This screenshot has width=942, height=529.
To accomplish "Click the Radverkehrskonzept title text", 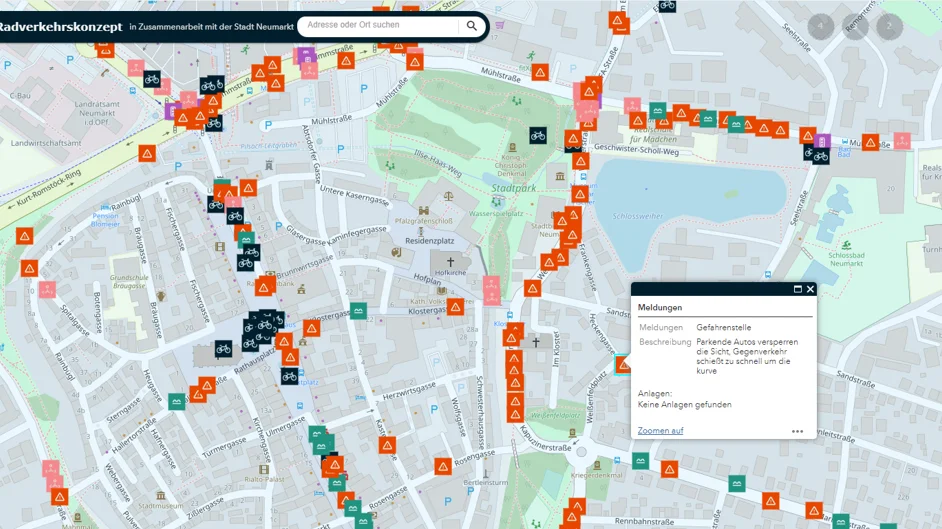I will [x=62, y=26].
